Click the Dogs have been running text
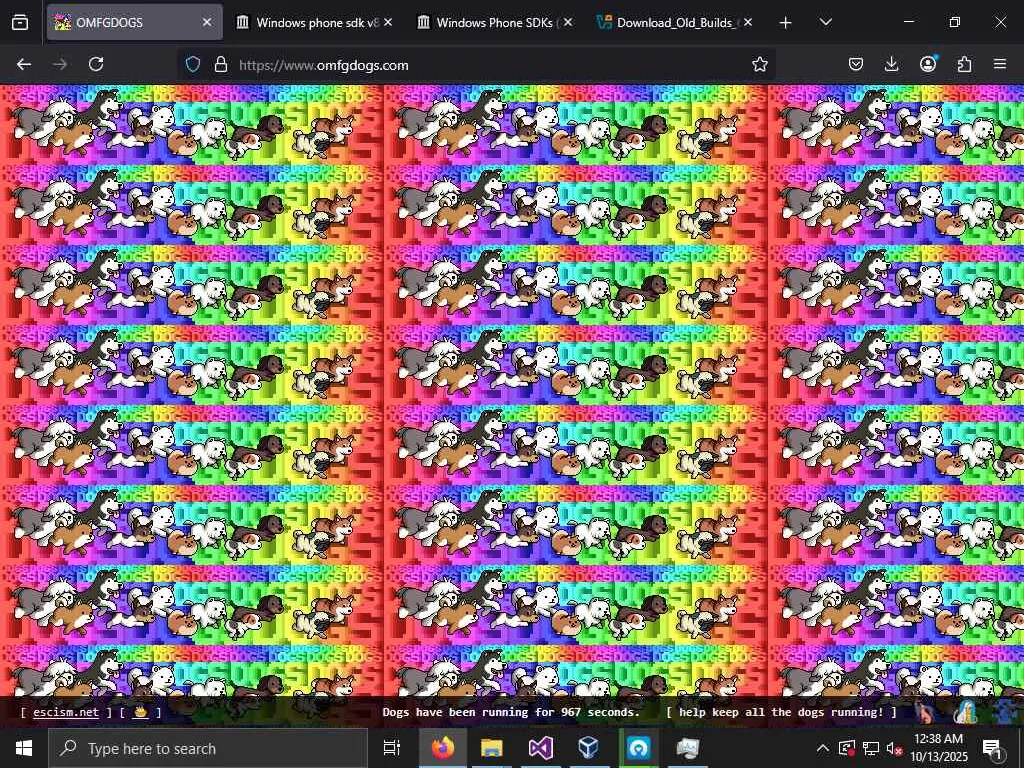This screenshot has height=768, width=1024. point(511,712)
